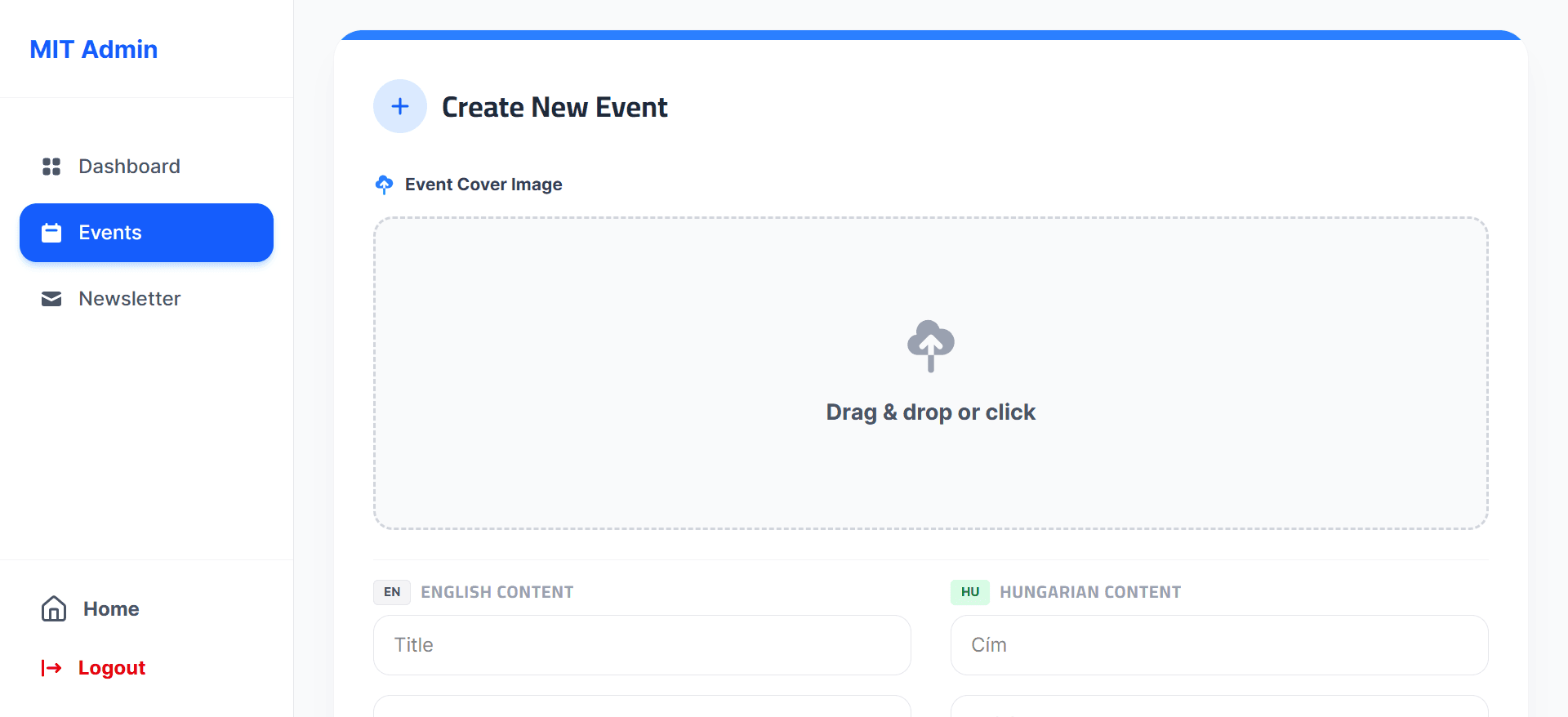The width and height of the screenshot is (1568, 717).
Task: Click the large cloud upload icon in drop zone
Action: [930, 345]
